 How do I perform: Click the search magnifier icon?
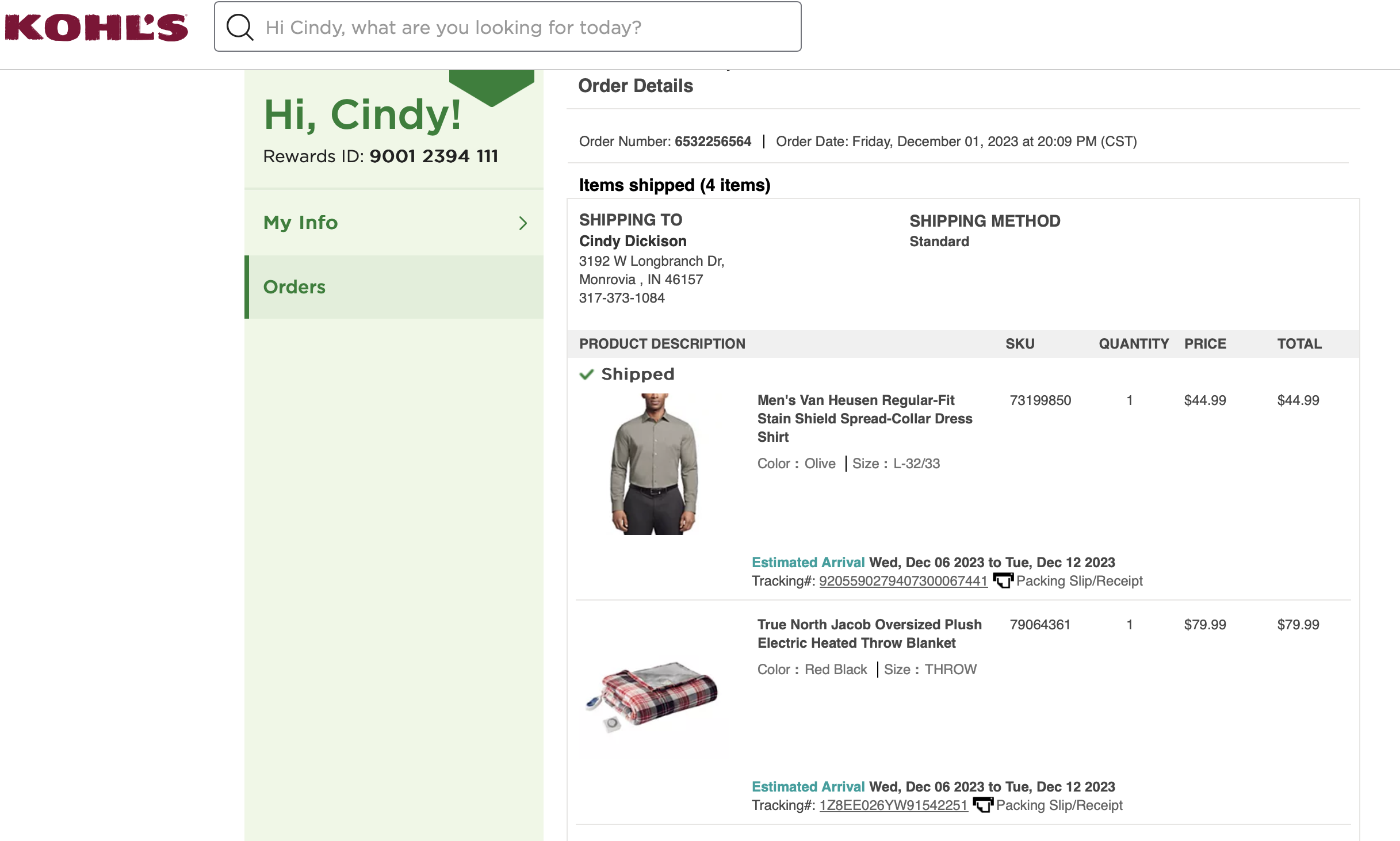(x=240, y=27)
